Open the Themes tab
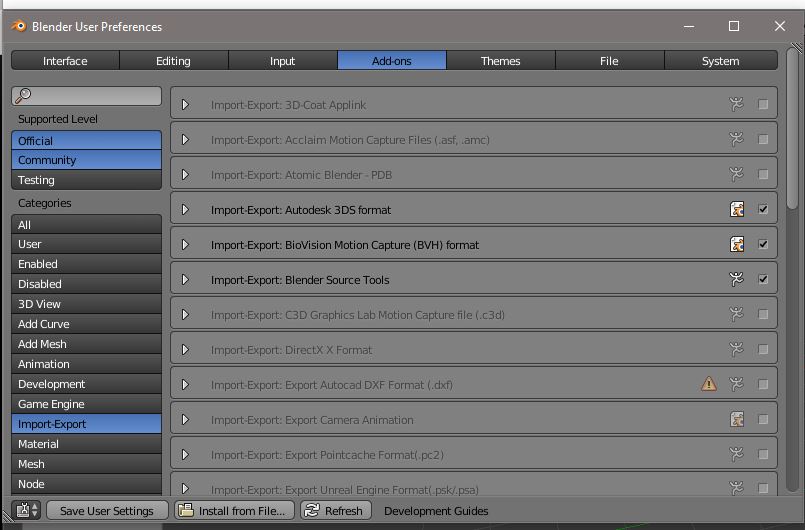The height and width of the screenshot is (530, 805). 501,61
